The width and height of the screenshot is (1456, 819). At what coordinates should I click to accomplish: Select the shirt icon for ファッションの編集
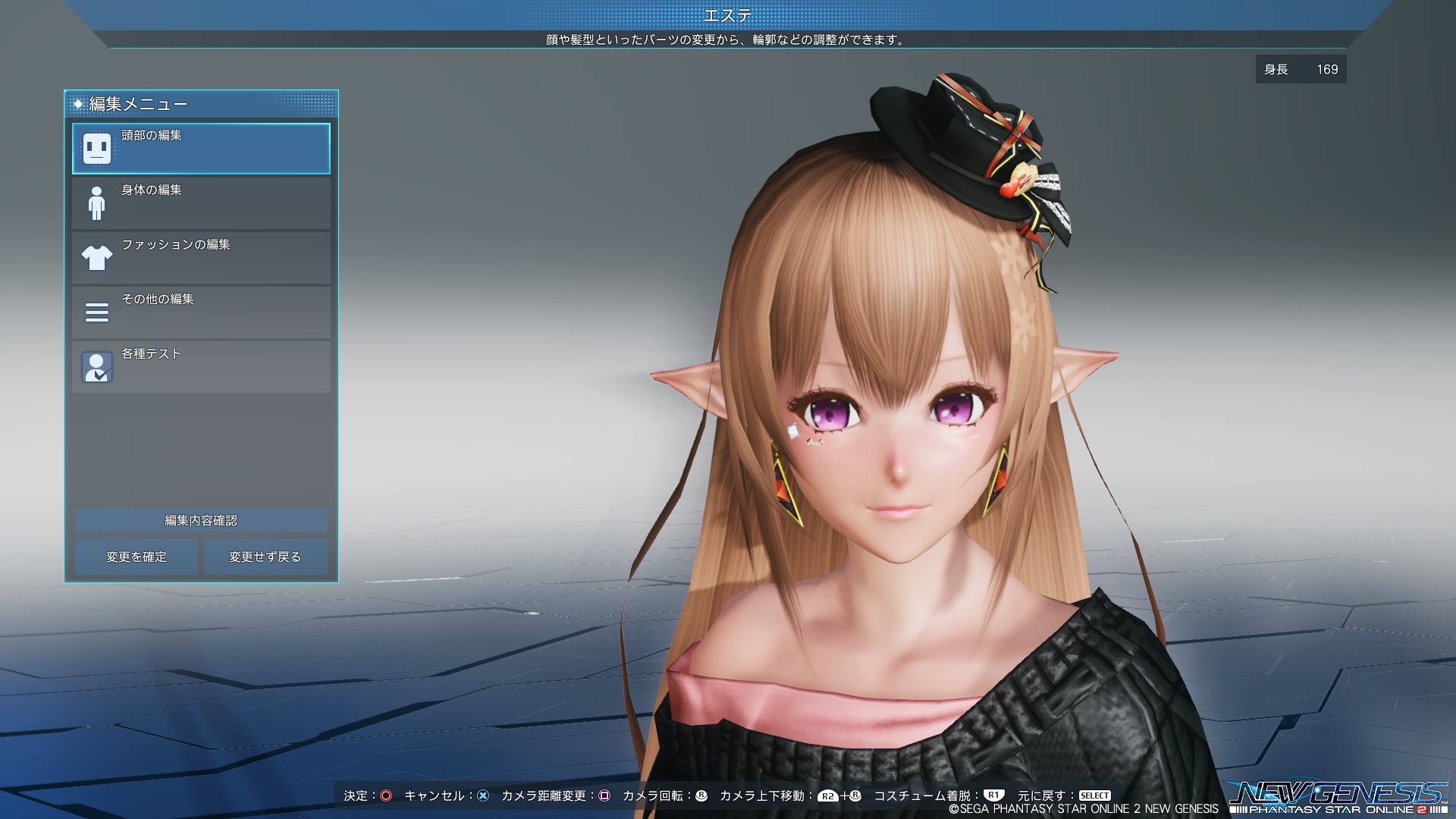96,257
